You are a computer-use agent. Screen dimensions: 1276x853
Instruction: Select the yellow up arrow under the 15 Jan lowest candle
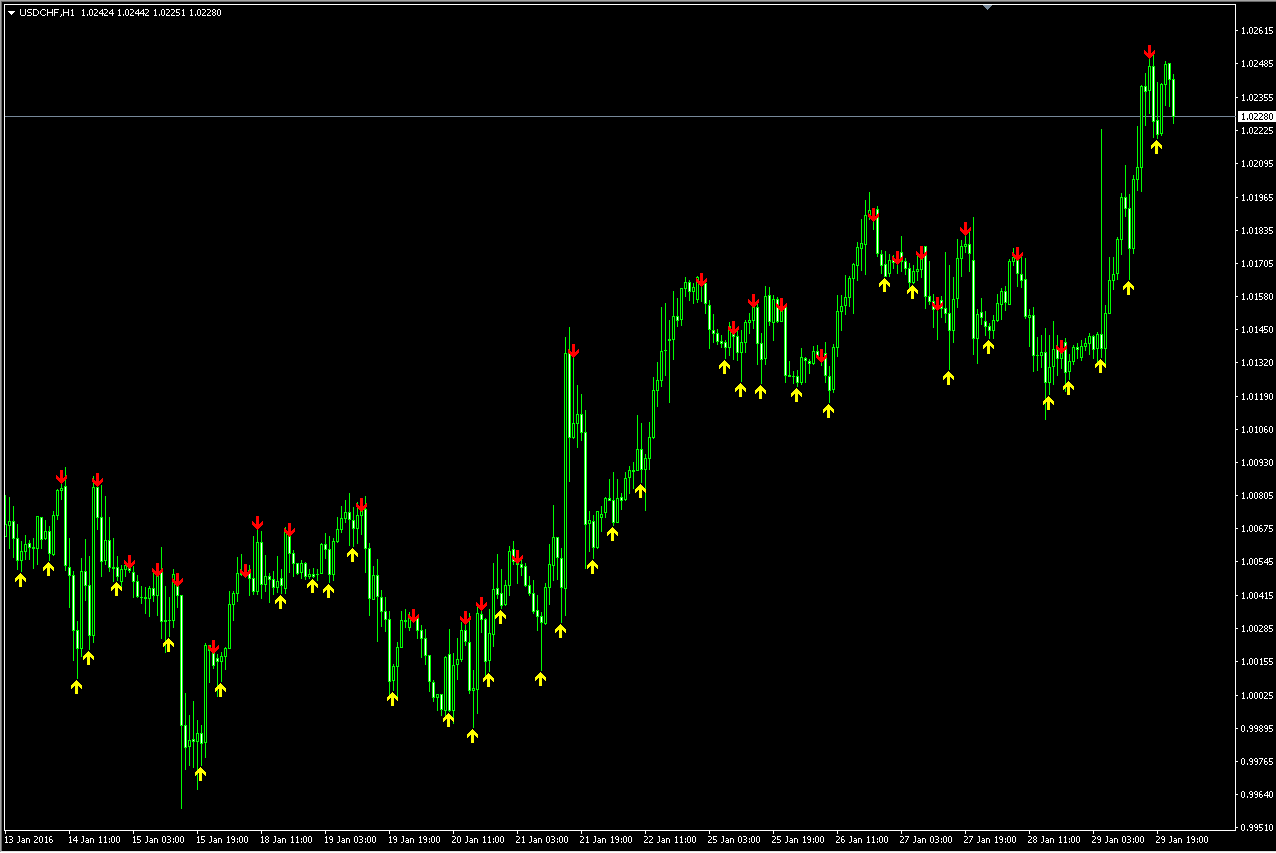coord(200,773)
